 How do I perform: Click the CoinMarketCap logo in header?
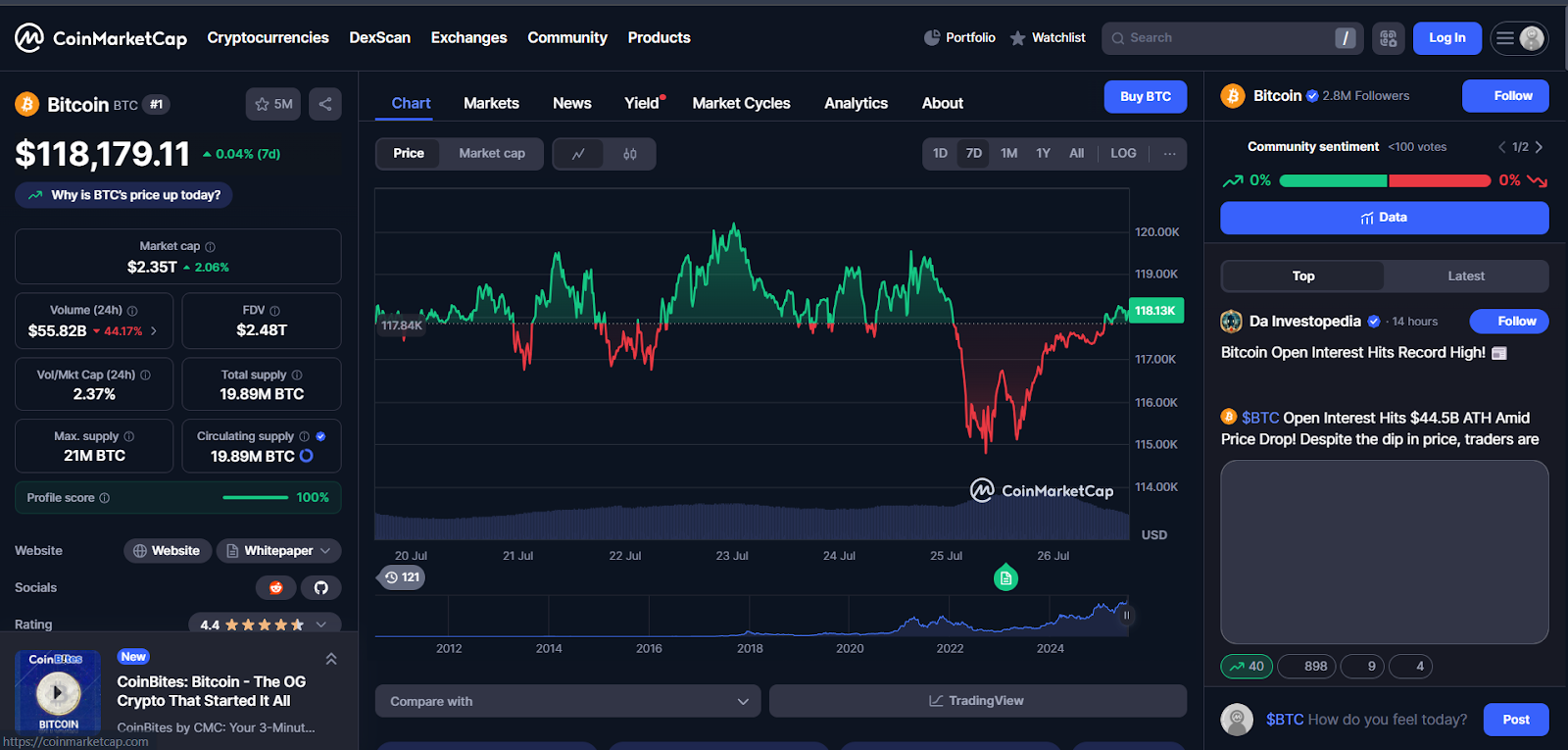click(x=101, y=38)
